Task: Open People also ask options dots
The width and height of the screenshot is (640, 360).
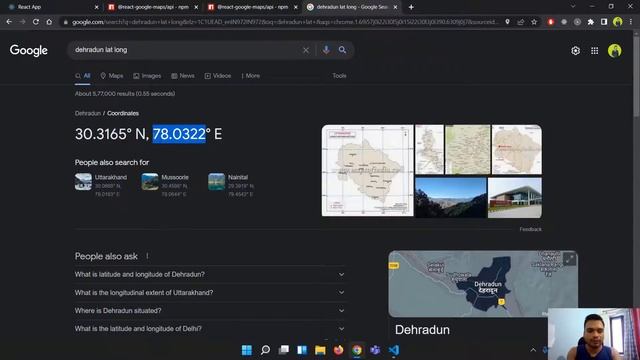Action: coord(147,256)
